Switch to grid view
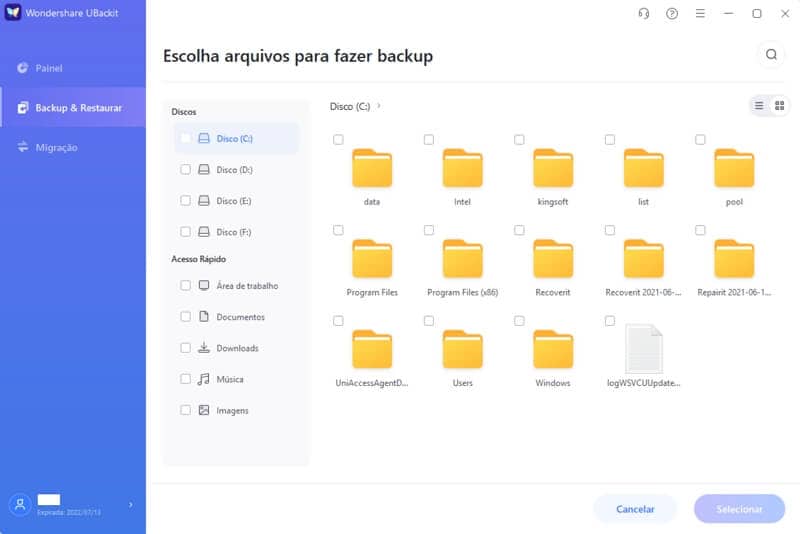Screen dimensions: 800x534 pyautogui.click(x=780, y=106)
